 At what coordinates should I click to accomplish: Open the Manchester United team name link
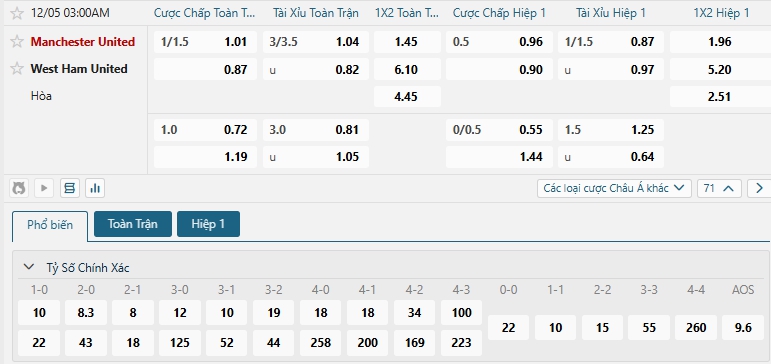(83, 42)
